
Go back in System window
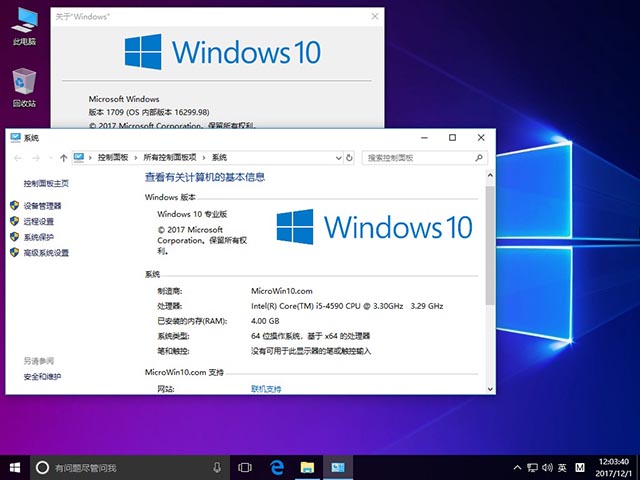click(18, 158)
